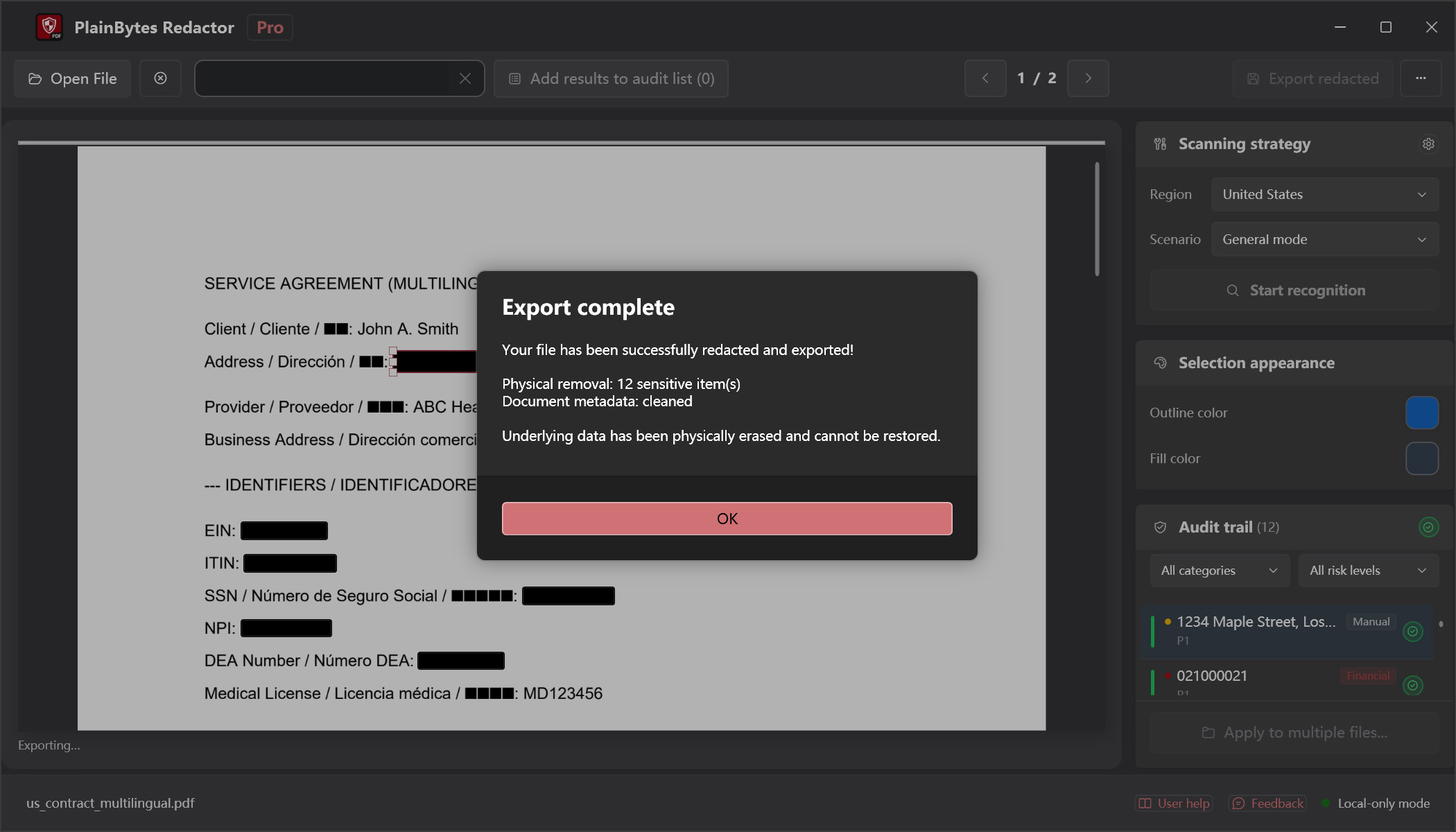Open User help link
Viewport: 1456px width, 832px height.
[1174, 803]
